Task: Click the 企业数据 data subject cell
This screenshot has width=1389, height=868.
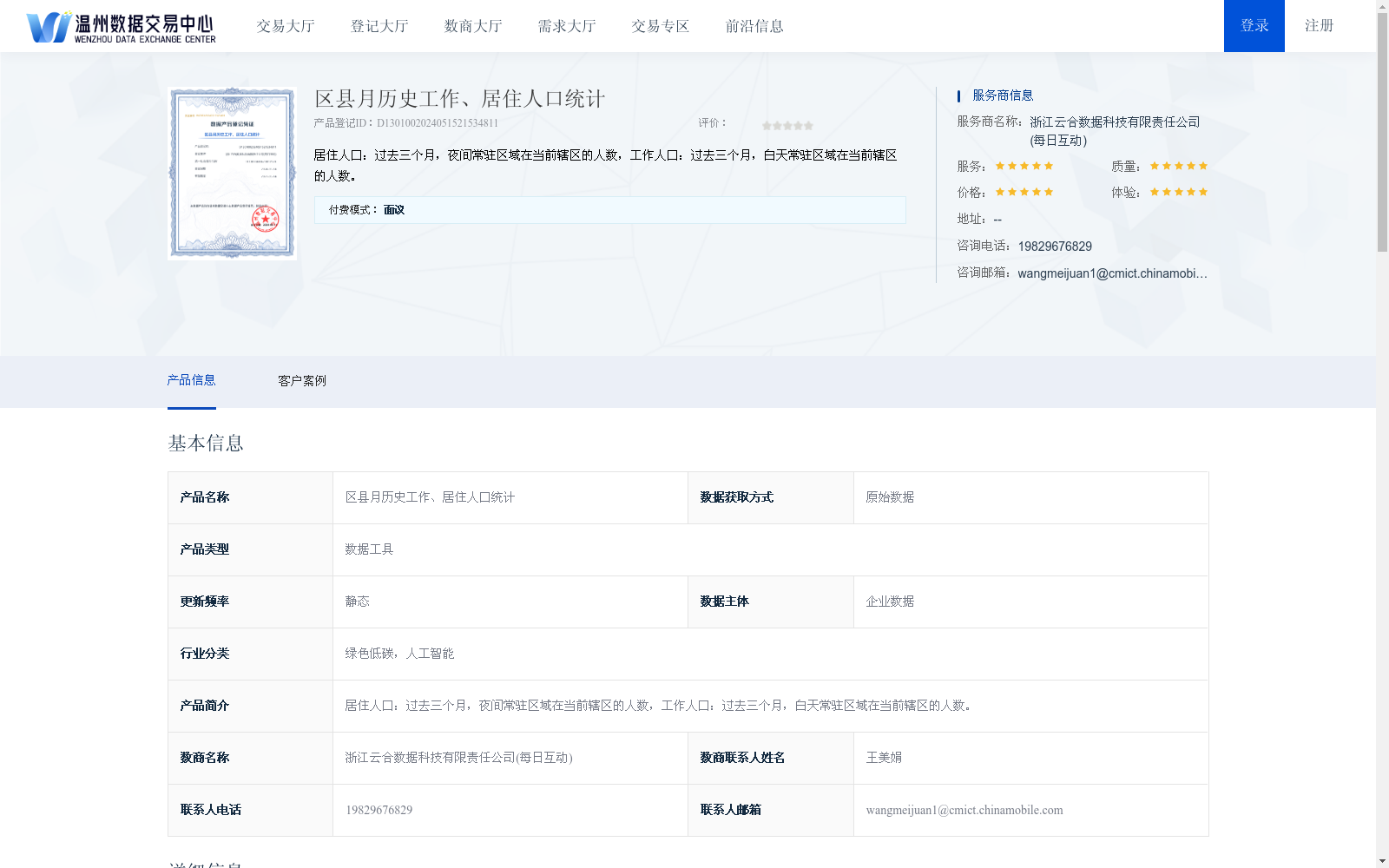Action: [1030, 602]
